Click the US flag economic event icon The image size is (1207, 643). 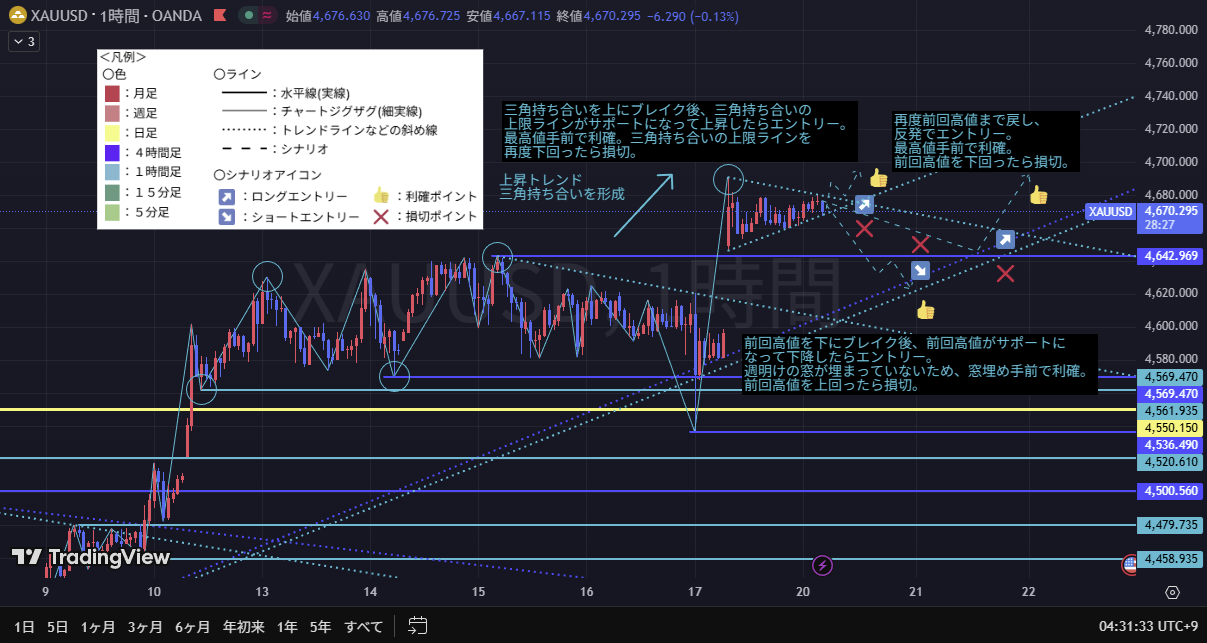1130,563
